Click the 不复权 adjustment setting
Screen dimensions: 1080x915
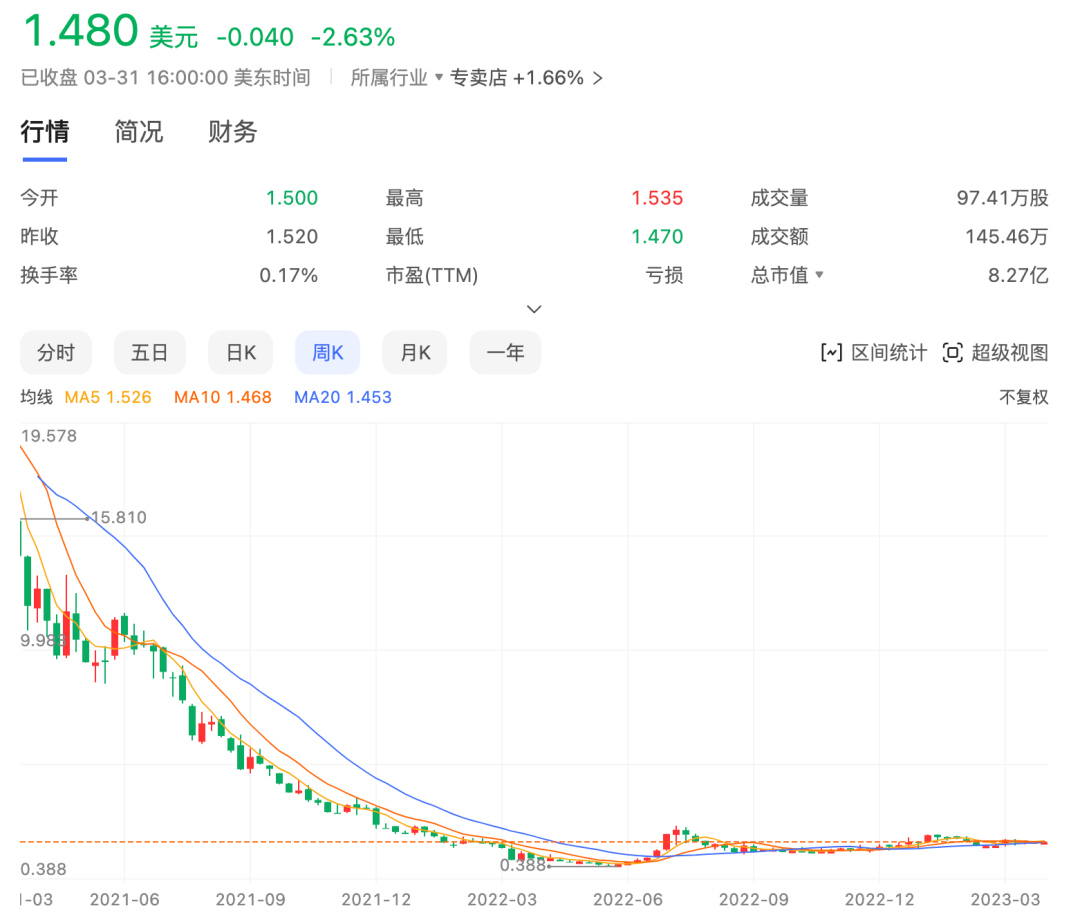click(1024, 397)
